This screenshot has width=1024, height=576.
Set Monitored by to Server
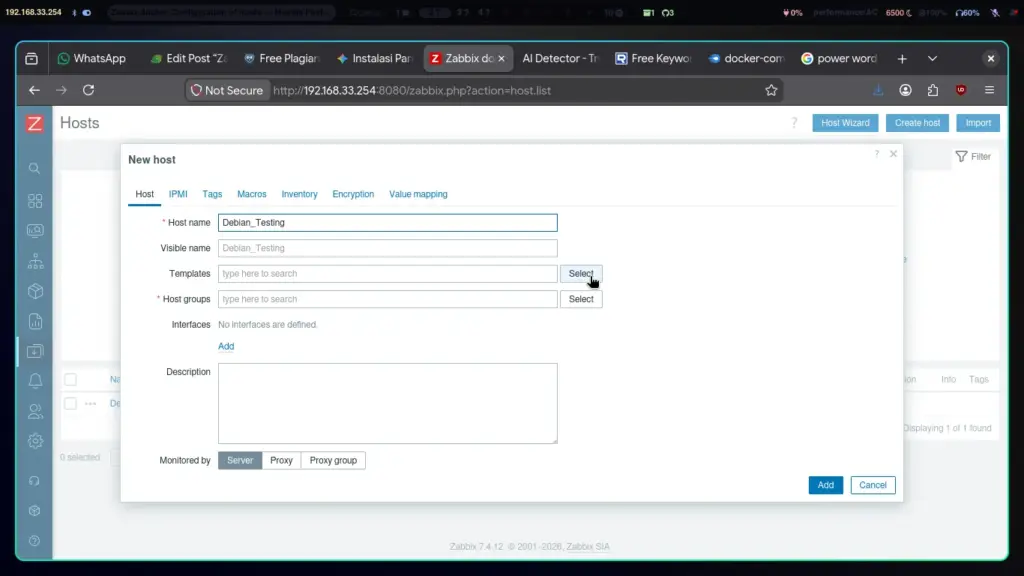[240, 460]
